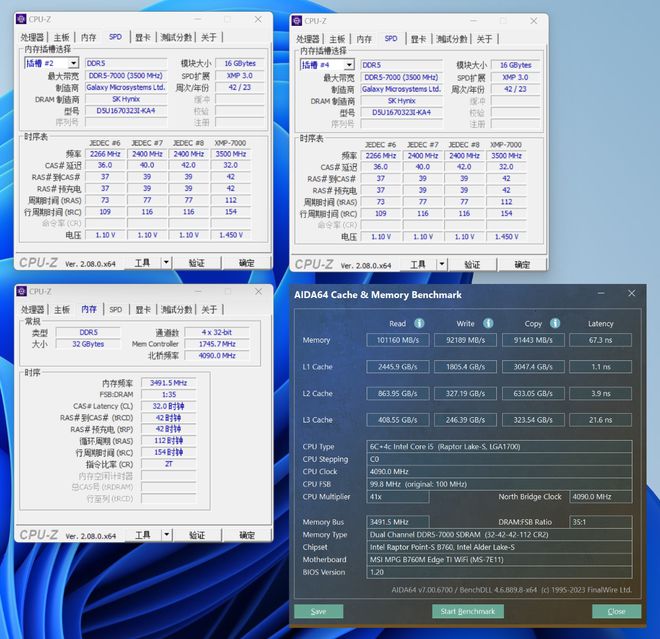Image resolution: width=660 pixels, height=639 pixels.
Task: Close the AIDA64 benchmark window with X
Action: pyautogui.click(x=631, y=294)
